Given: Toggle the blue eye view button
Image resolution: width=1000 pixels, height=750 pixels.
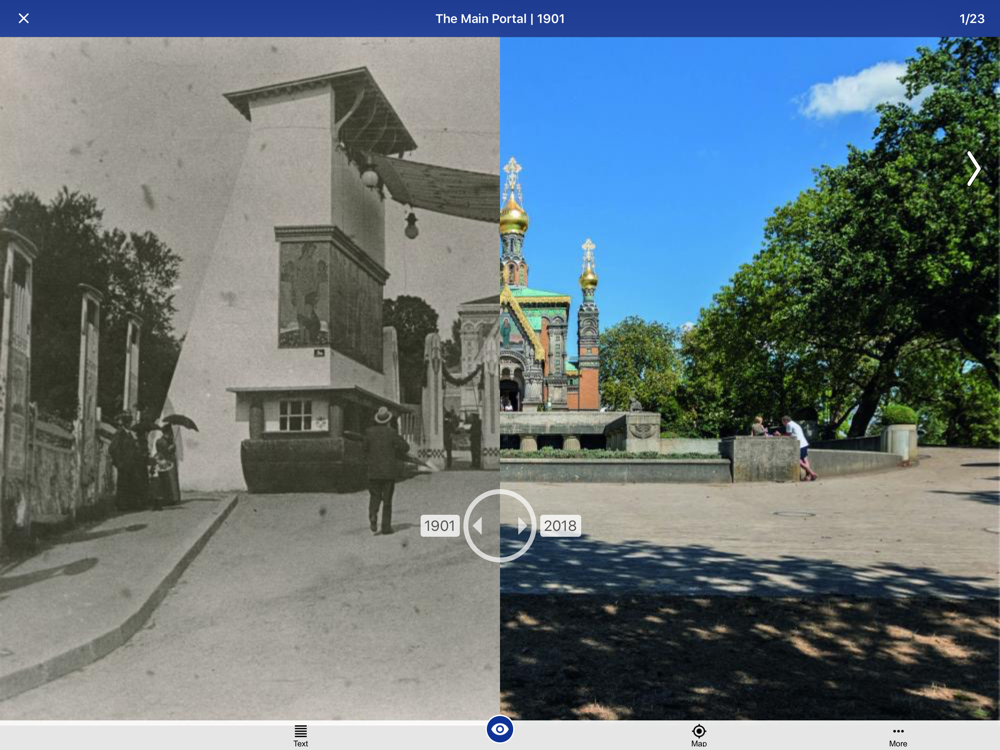Looking at the screenshot, I should [500, 729].
